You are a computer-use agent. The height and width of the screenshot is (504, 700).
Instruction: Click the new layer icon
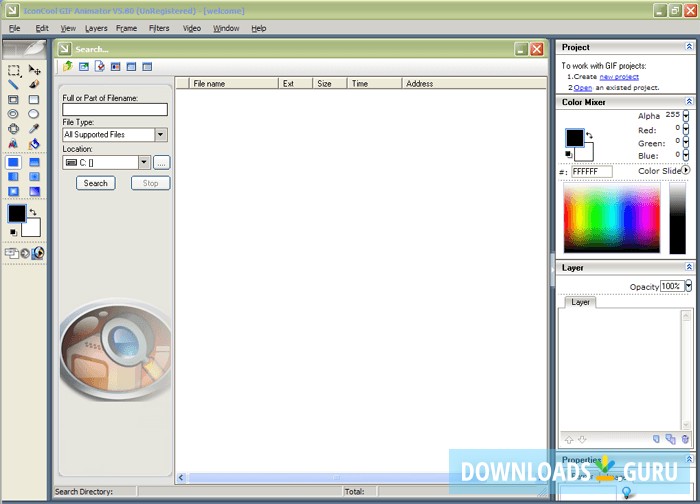656,439
